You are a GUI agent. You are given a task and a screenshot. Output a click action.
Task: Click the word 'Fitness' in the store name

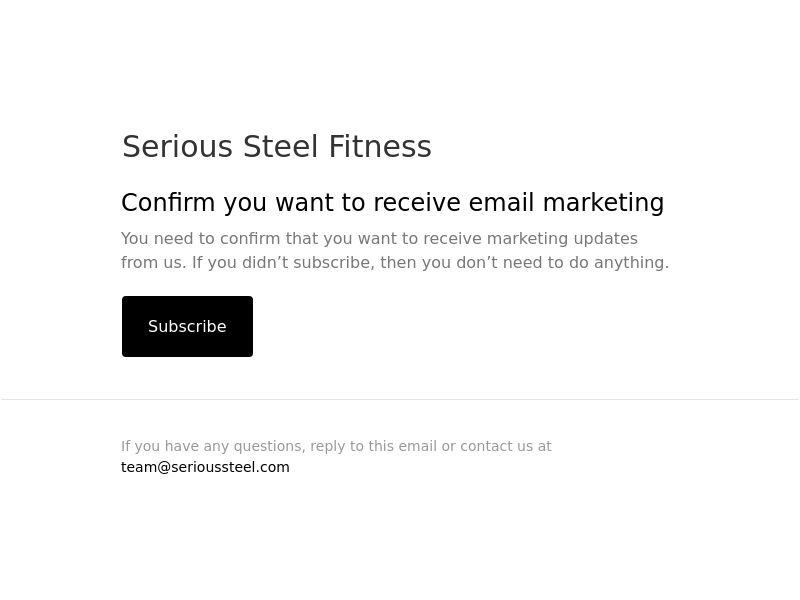[x=380, y=146]
